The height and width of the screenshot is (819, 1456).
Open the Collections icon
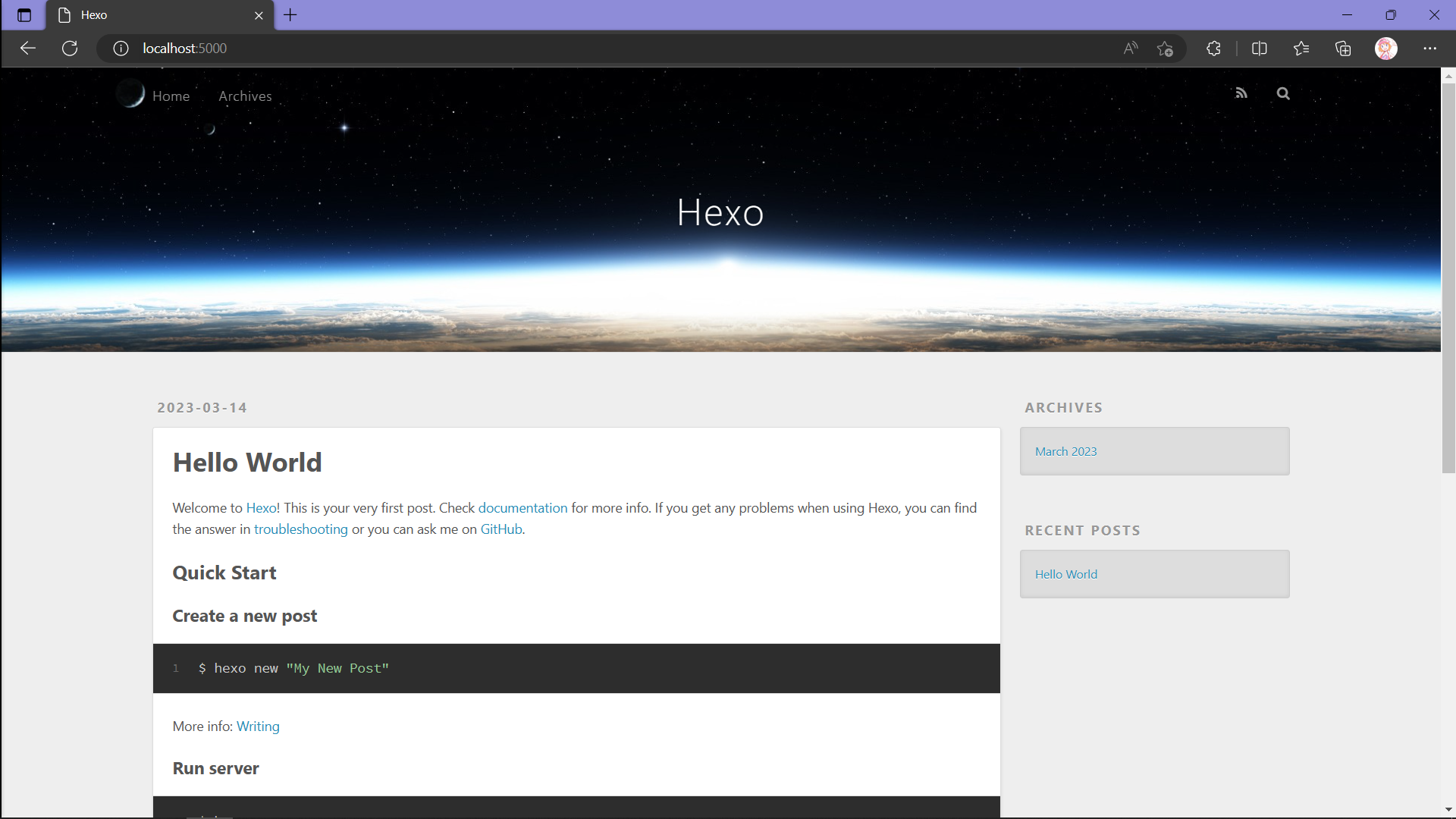click(x=1343, y=49)
